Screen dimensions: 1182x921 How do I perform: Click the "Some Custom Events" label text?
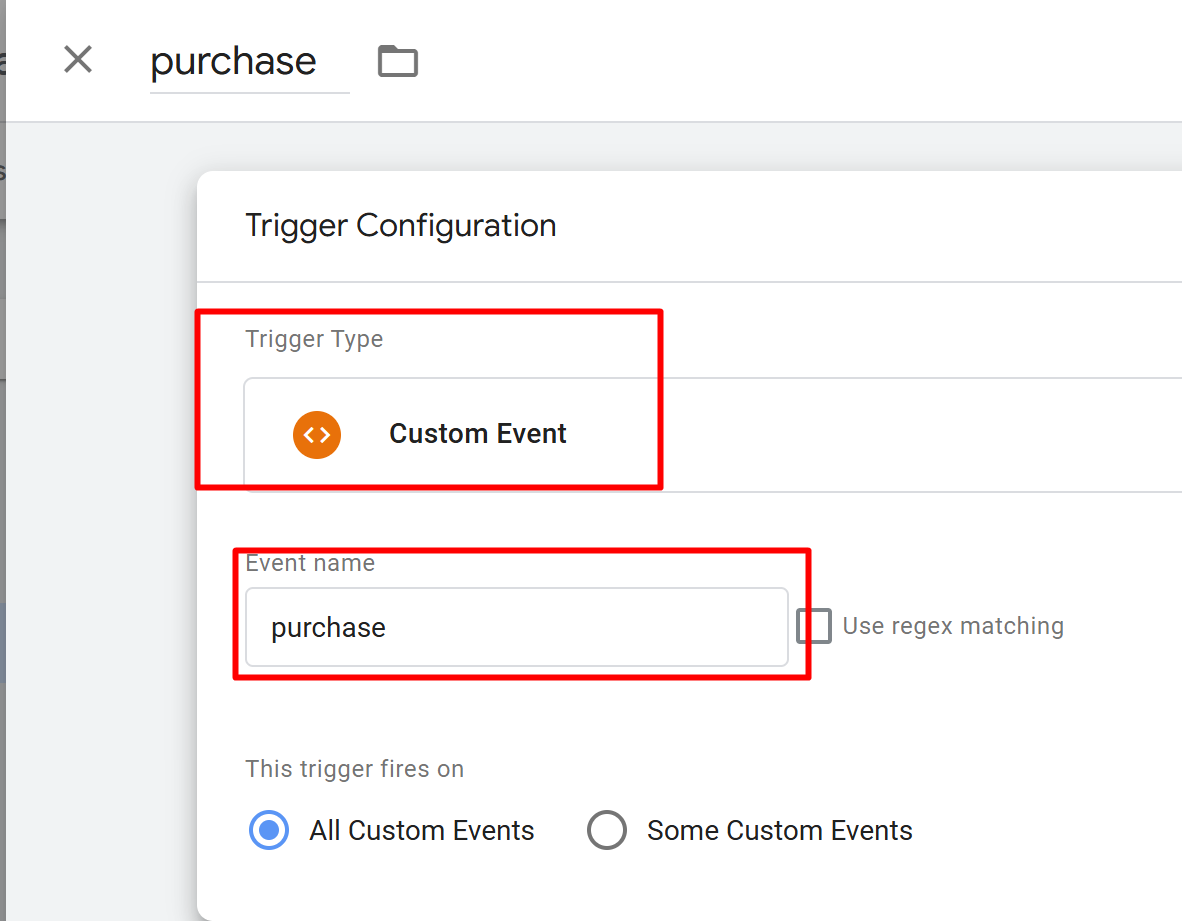click(779, 831)
